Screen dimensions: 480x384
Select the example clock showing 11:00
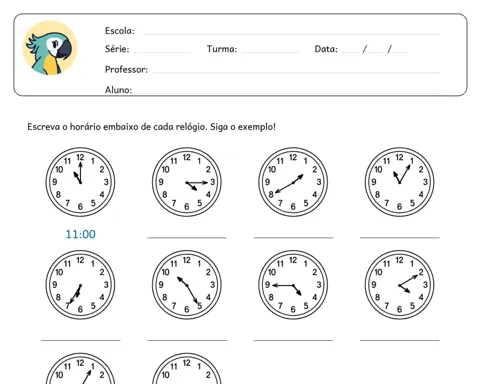(80, 182)
